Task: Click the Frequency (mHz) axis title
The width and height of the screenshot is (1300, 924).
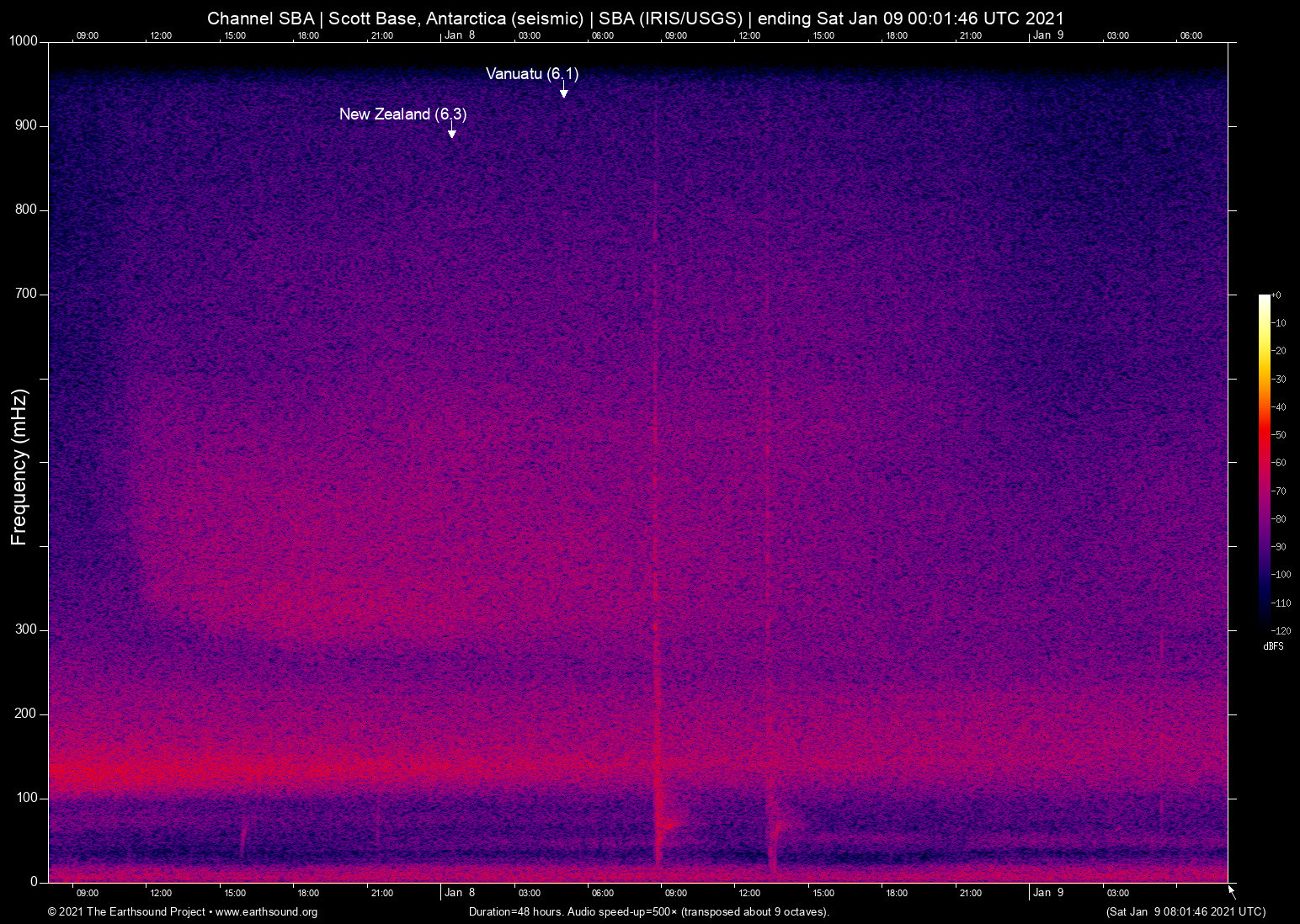Action: click(19, 466)
